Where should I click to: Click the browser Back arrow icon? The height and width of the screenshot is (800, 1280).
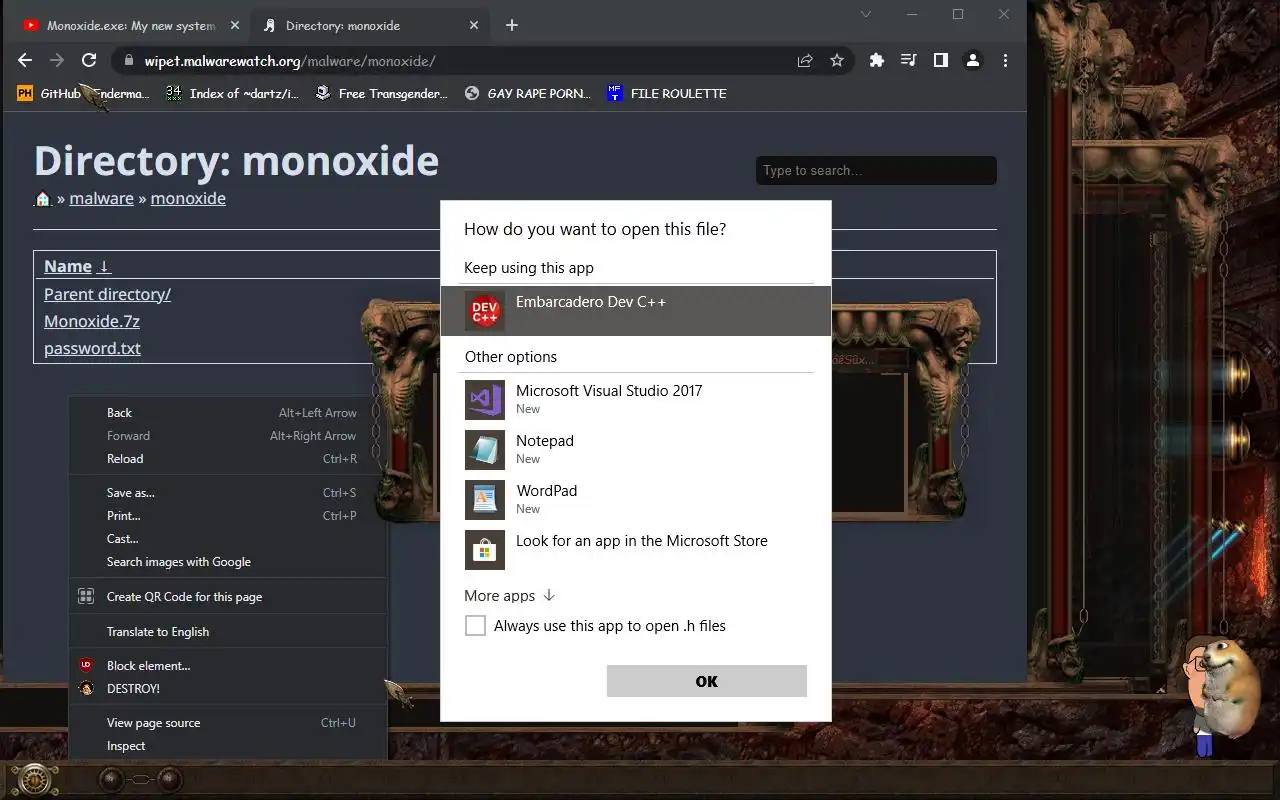click(25, 61)
